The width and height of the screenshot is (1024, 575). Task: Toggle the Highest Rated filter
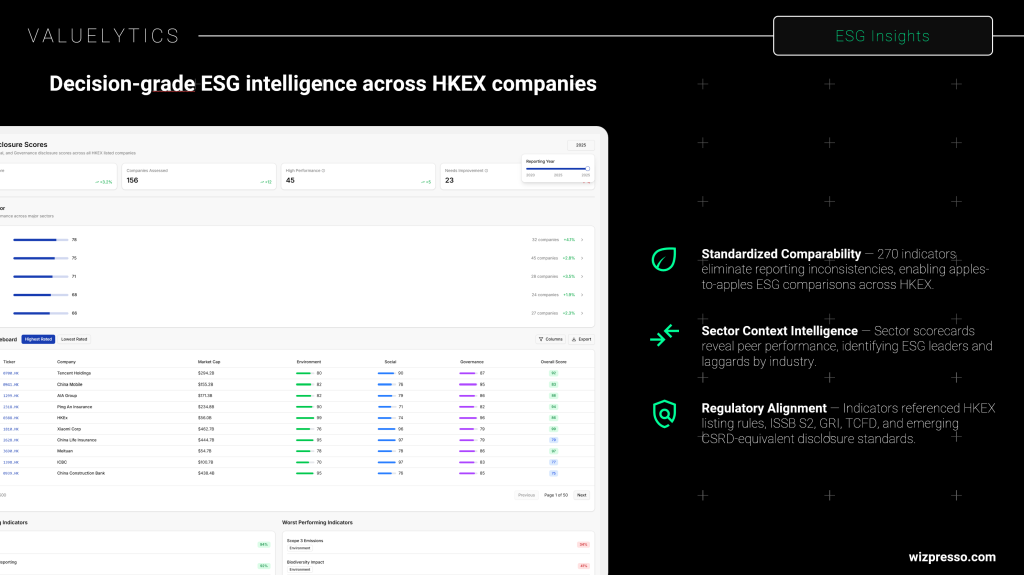pyautogui.click(x=38, y=339)
